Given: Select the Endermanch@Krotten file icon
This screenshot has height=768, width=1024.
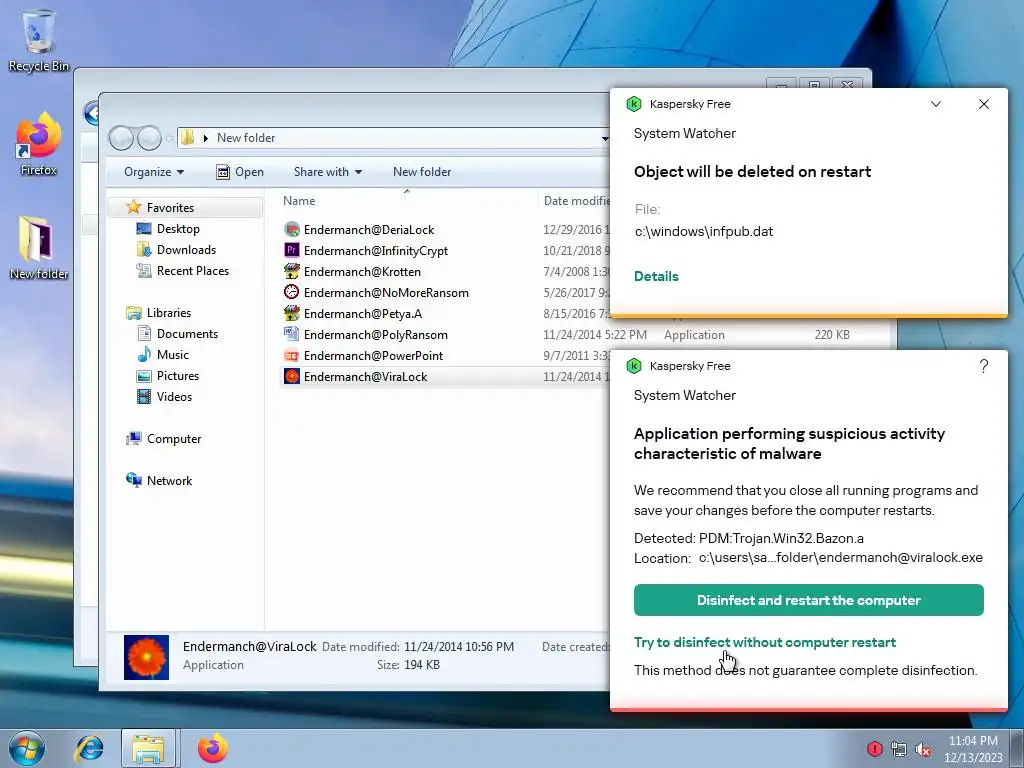Looking at the screenshot, I should click(x=291, y=271).
